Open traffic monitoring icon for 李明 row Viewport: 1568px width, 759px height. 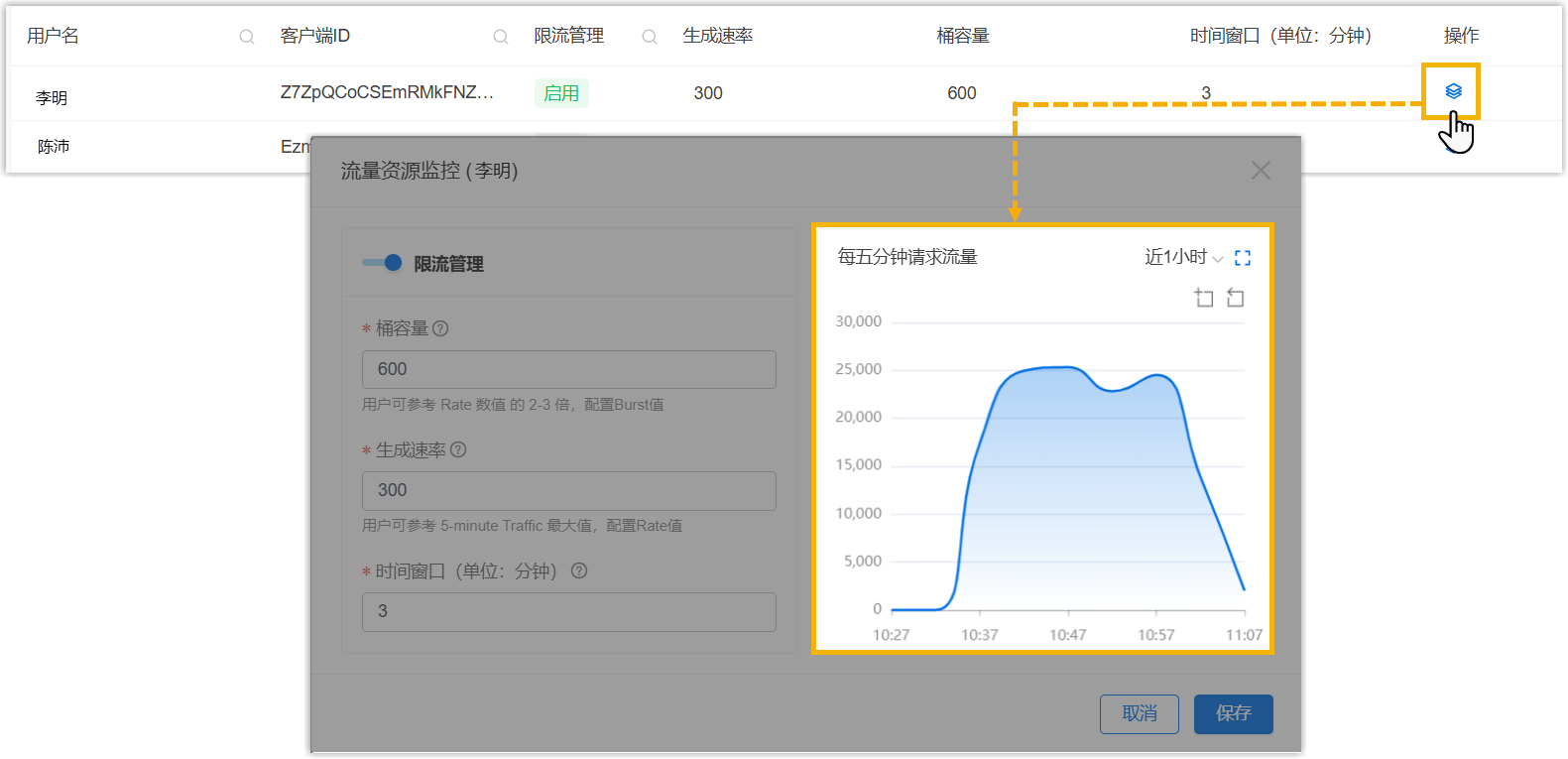tap(1453, 91)
